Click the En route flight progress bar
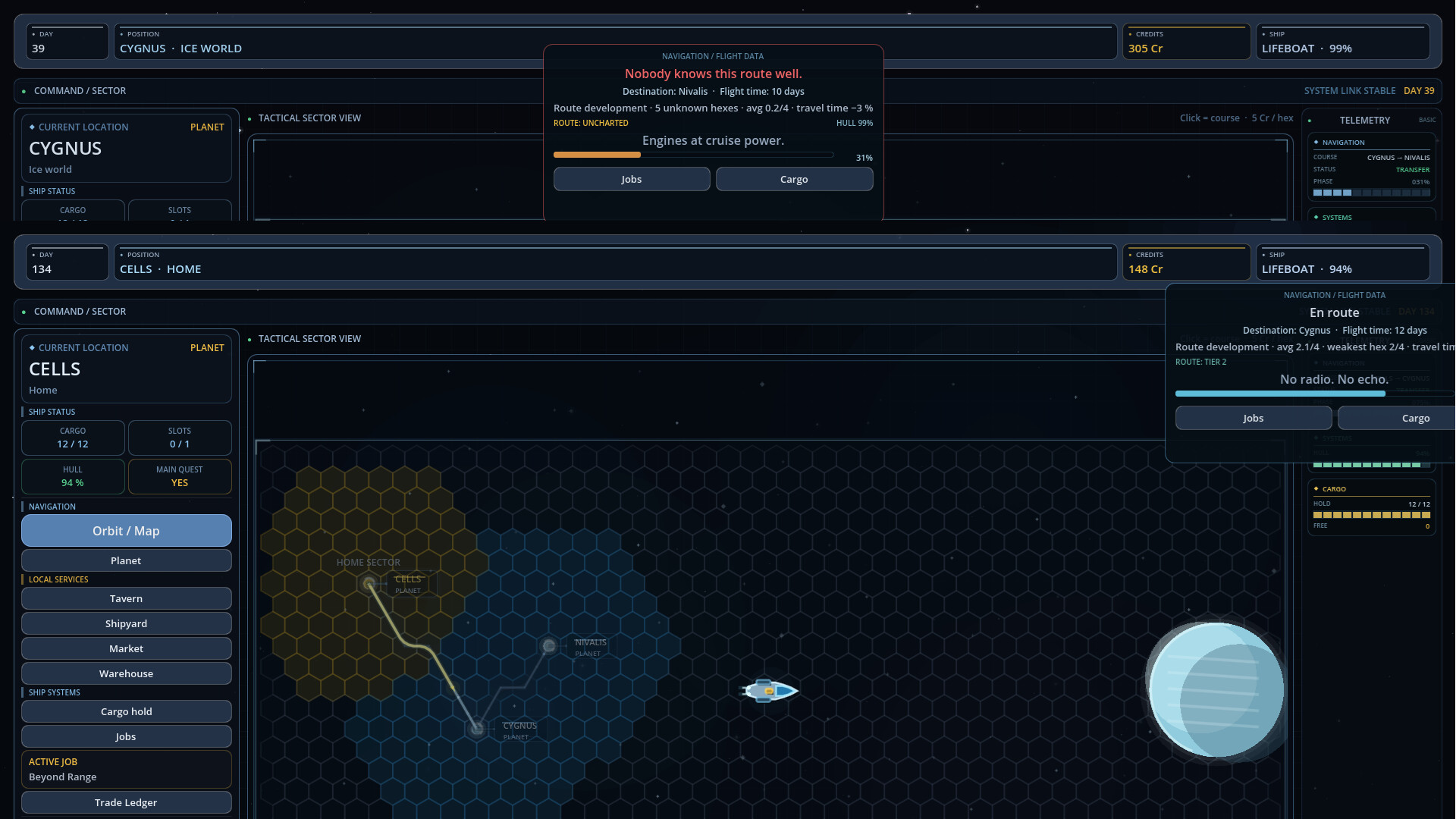This screenshot has height=819, width=1456. (x=1315, y=394)
